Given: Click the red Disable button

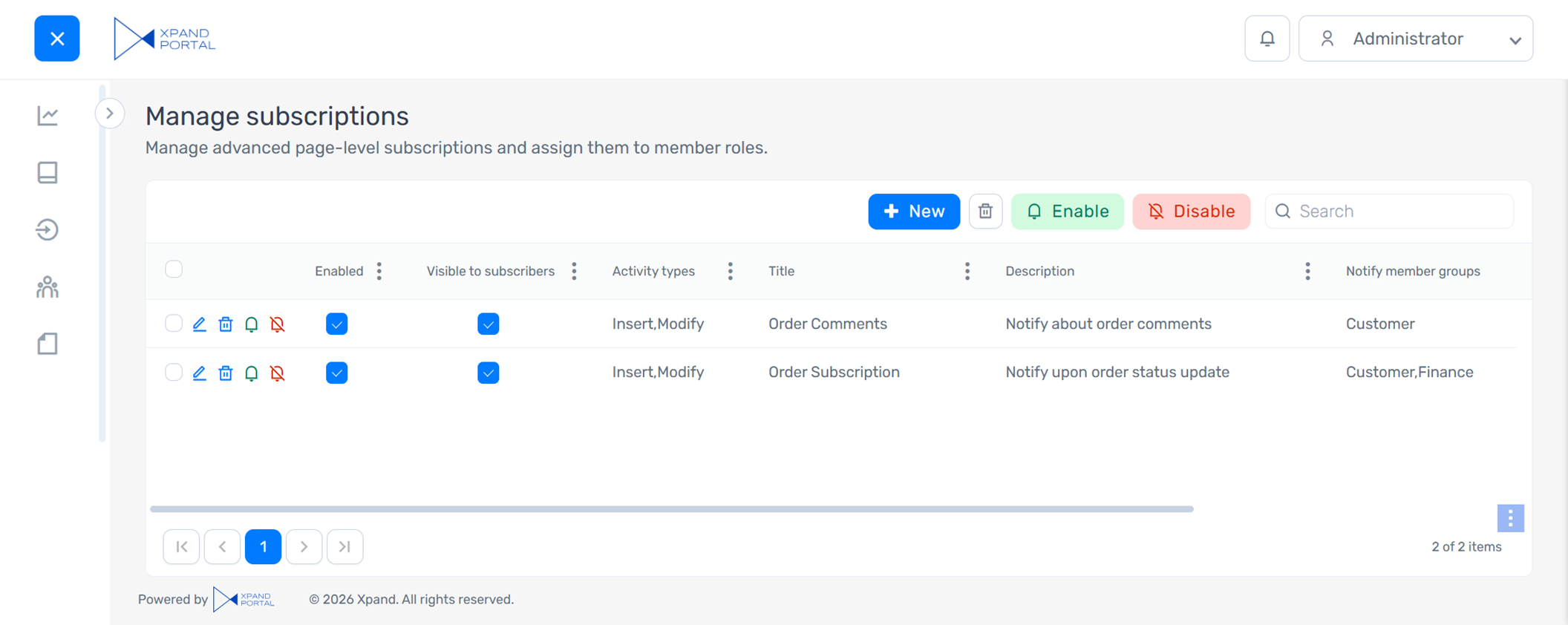Looking at the screenshot, I should [1191, 212].
